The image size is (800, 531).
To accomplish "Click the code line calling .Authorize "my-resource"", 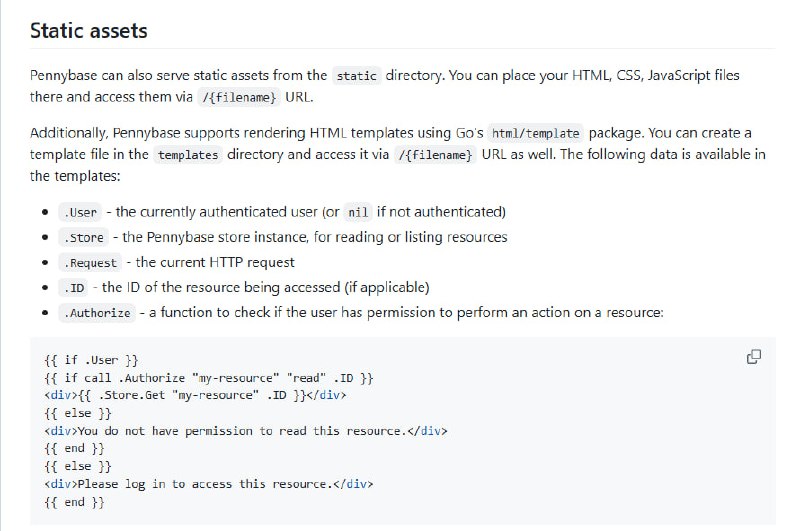I will click(x=209, y=377).
